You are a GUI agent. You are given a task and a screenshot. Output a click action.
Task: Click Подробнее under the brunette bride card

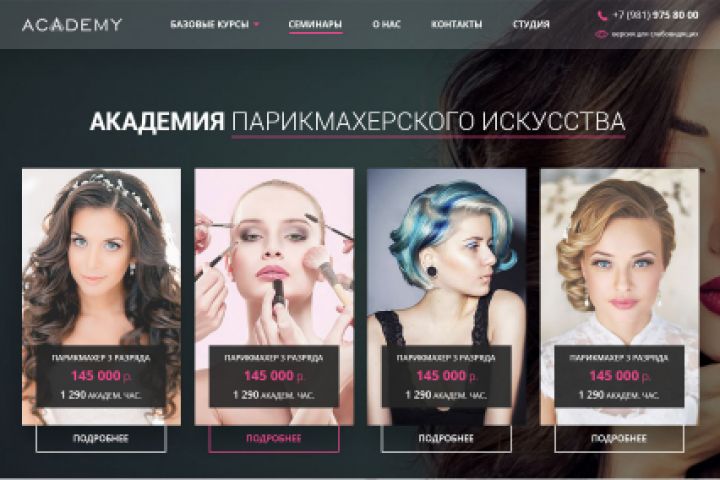point(101,439)
